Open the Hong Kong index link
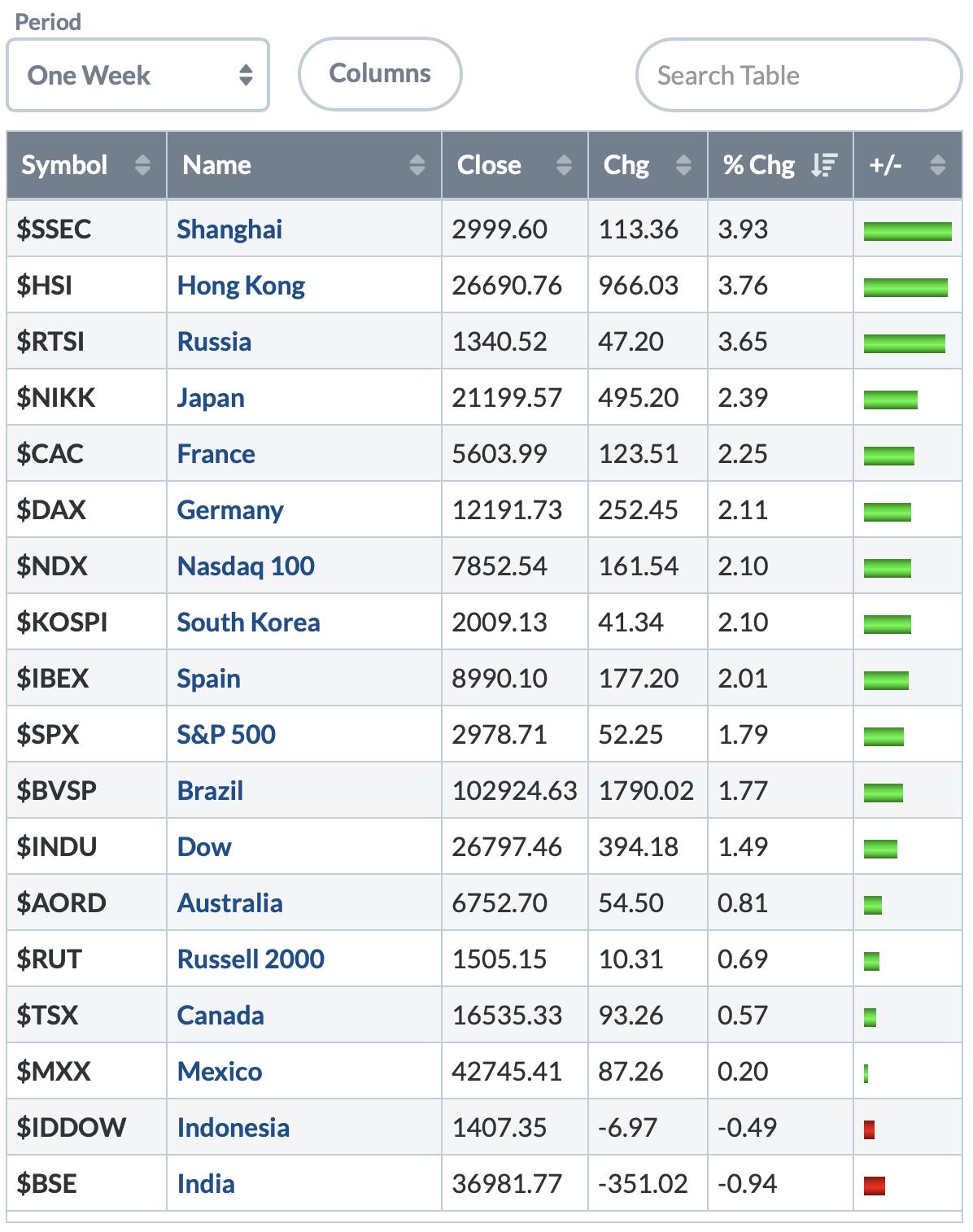Viewport: 973px width, 1232px height. tap(241, 286)
